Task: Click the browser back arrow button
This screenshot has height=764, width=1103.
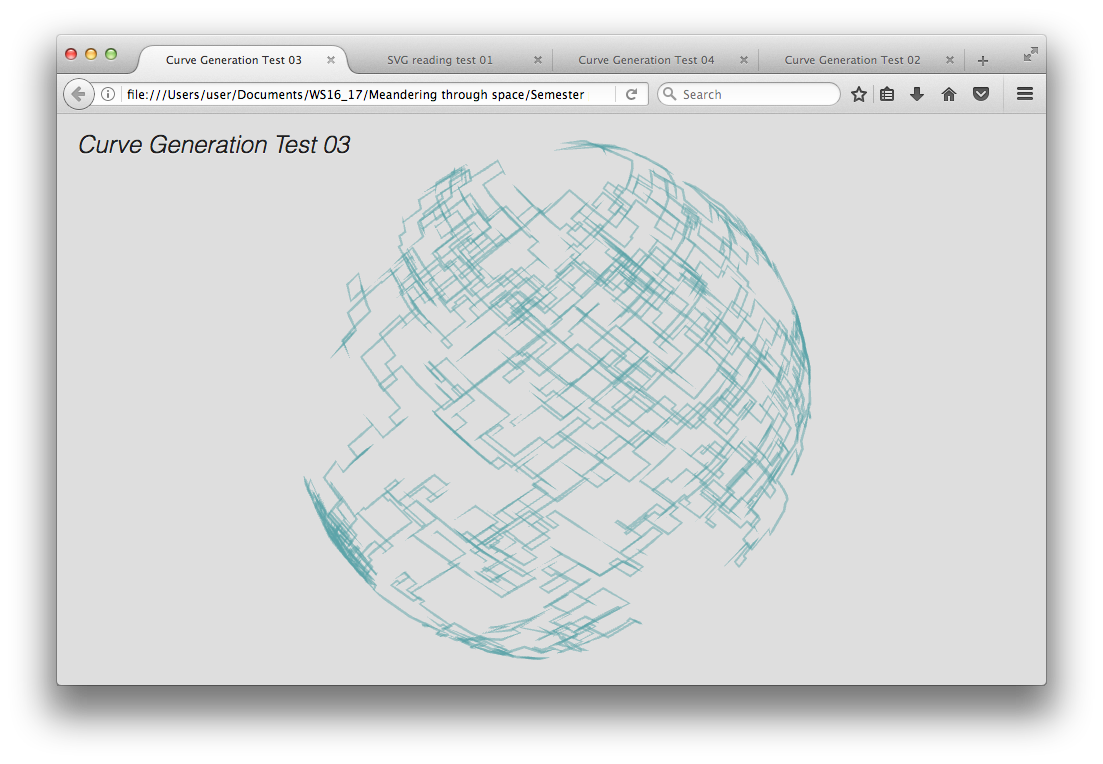Action: (78, 94)
